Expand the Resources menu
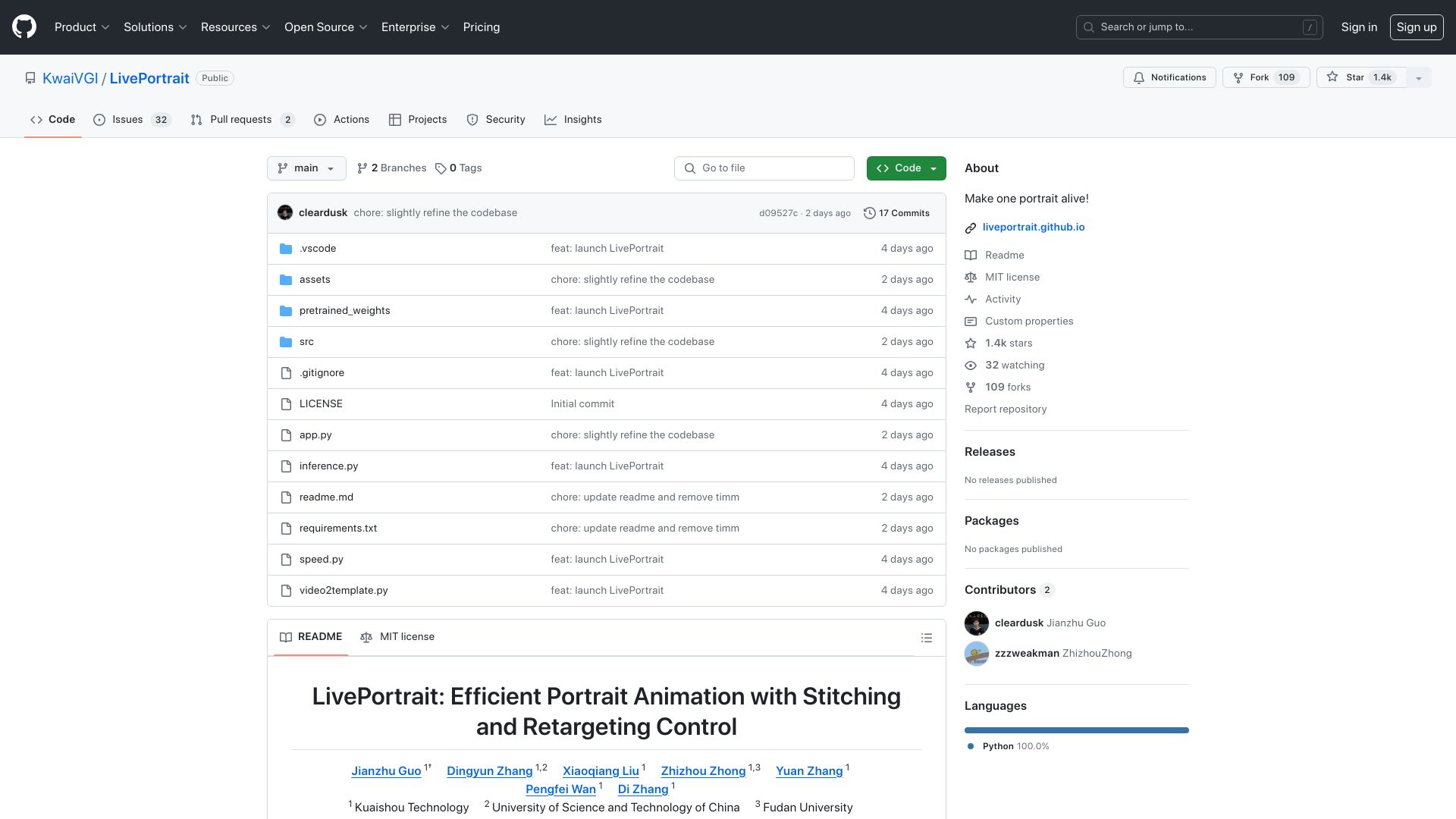1456x819 pixels. pyautogui.click(x=236, y=27)
